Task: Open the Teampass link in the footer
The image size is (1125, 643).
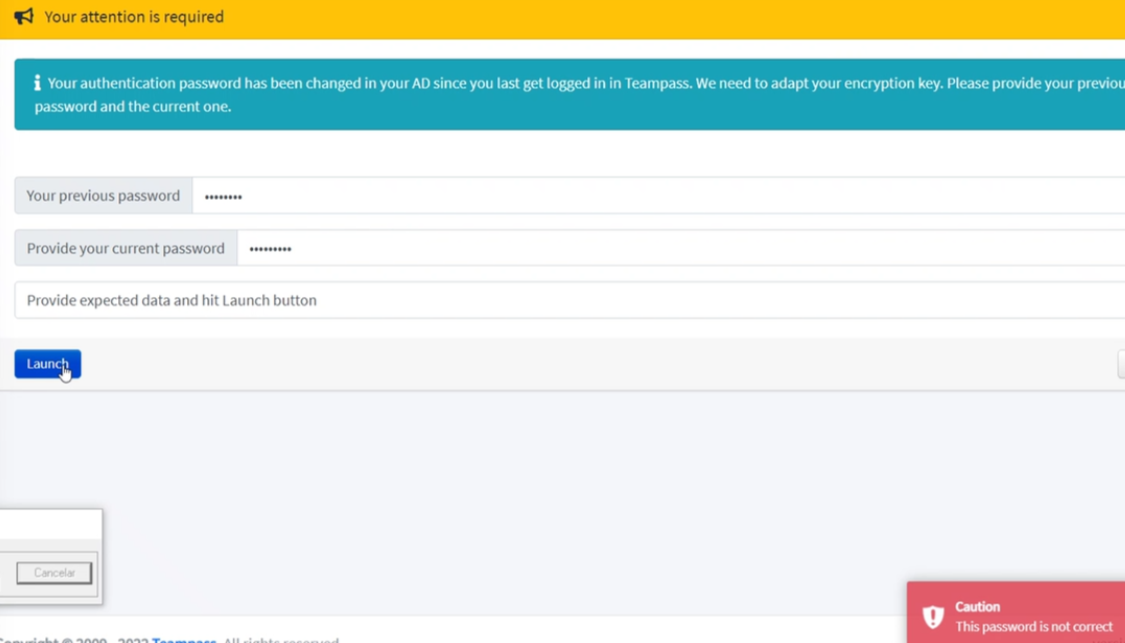Action: (x=184, y=639)
